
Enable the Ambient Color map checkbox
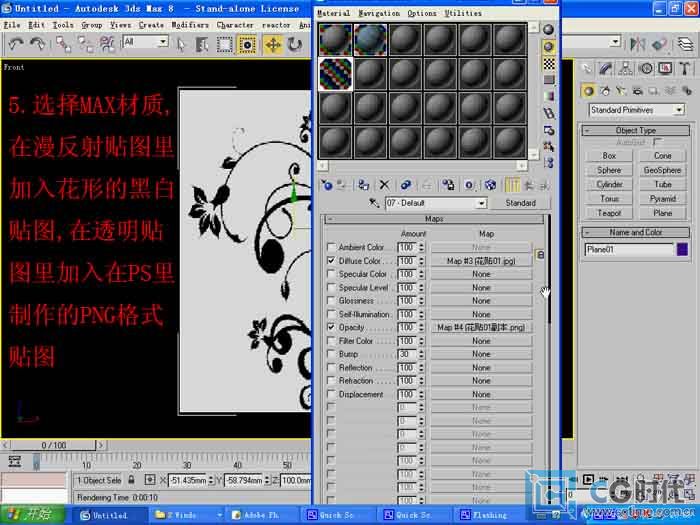pos(331,246)
